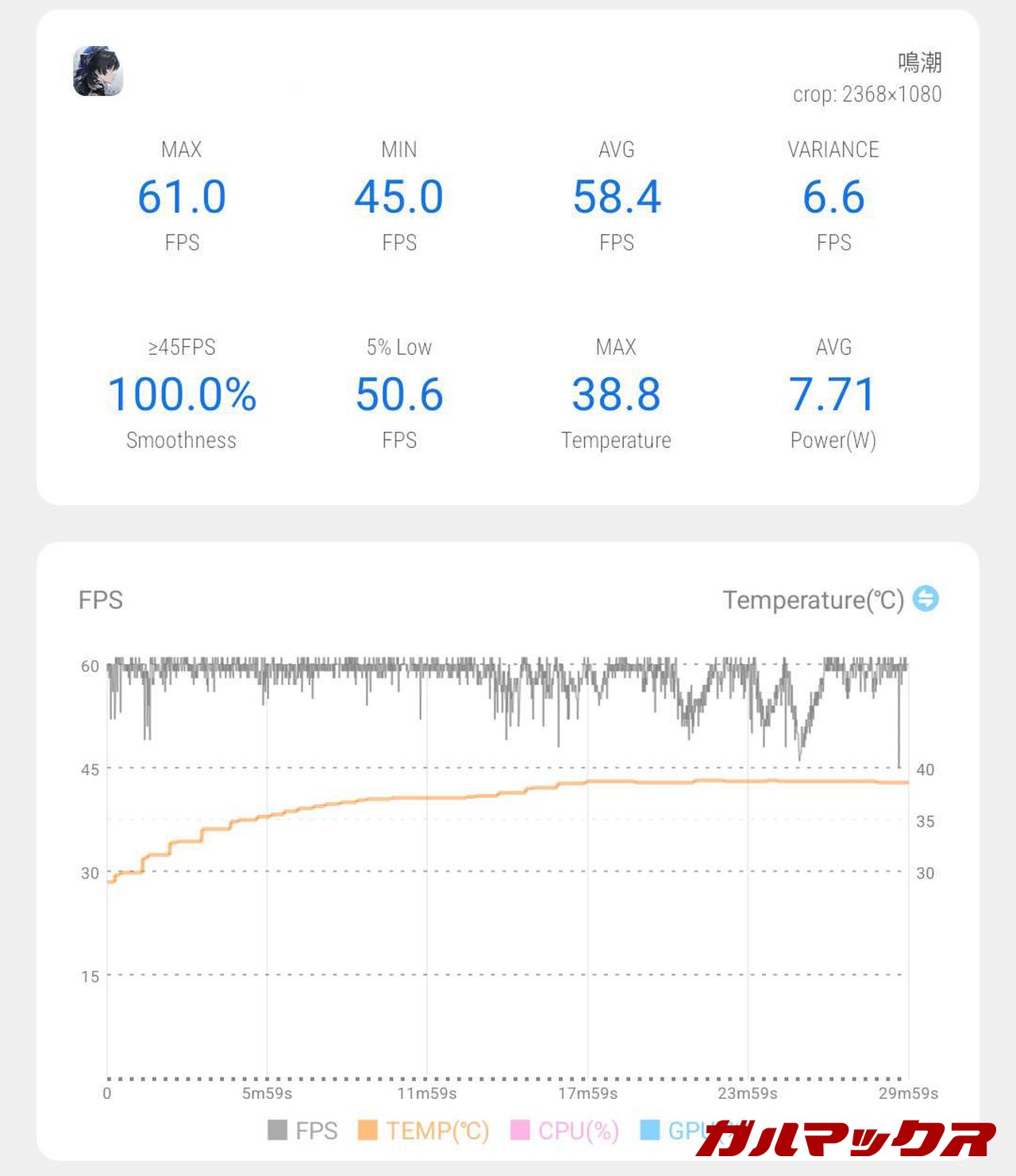Click the 5m59s time axis marker
The height and width of the screenshot is (1176, 1016).
[x=267, y=1093]
